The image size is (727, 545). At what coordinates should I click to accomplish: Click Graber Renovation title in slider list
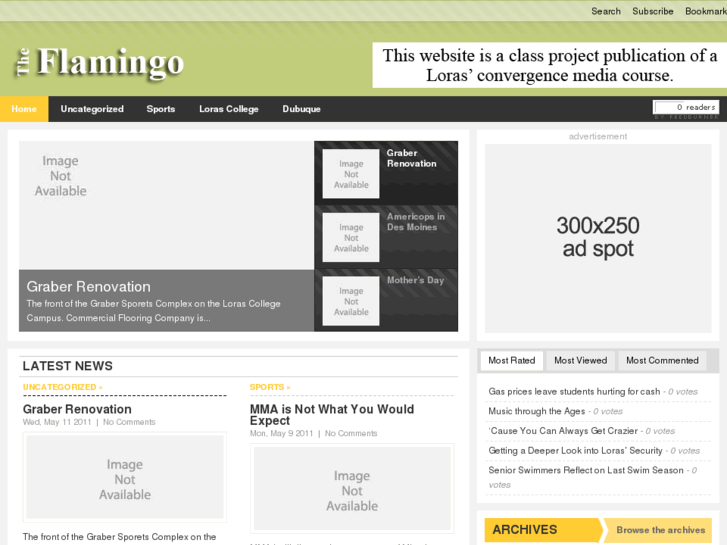coord(411,158)
